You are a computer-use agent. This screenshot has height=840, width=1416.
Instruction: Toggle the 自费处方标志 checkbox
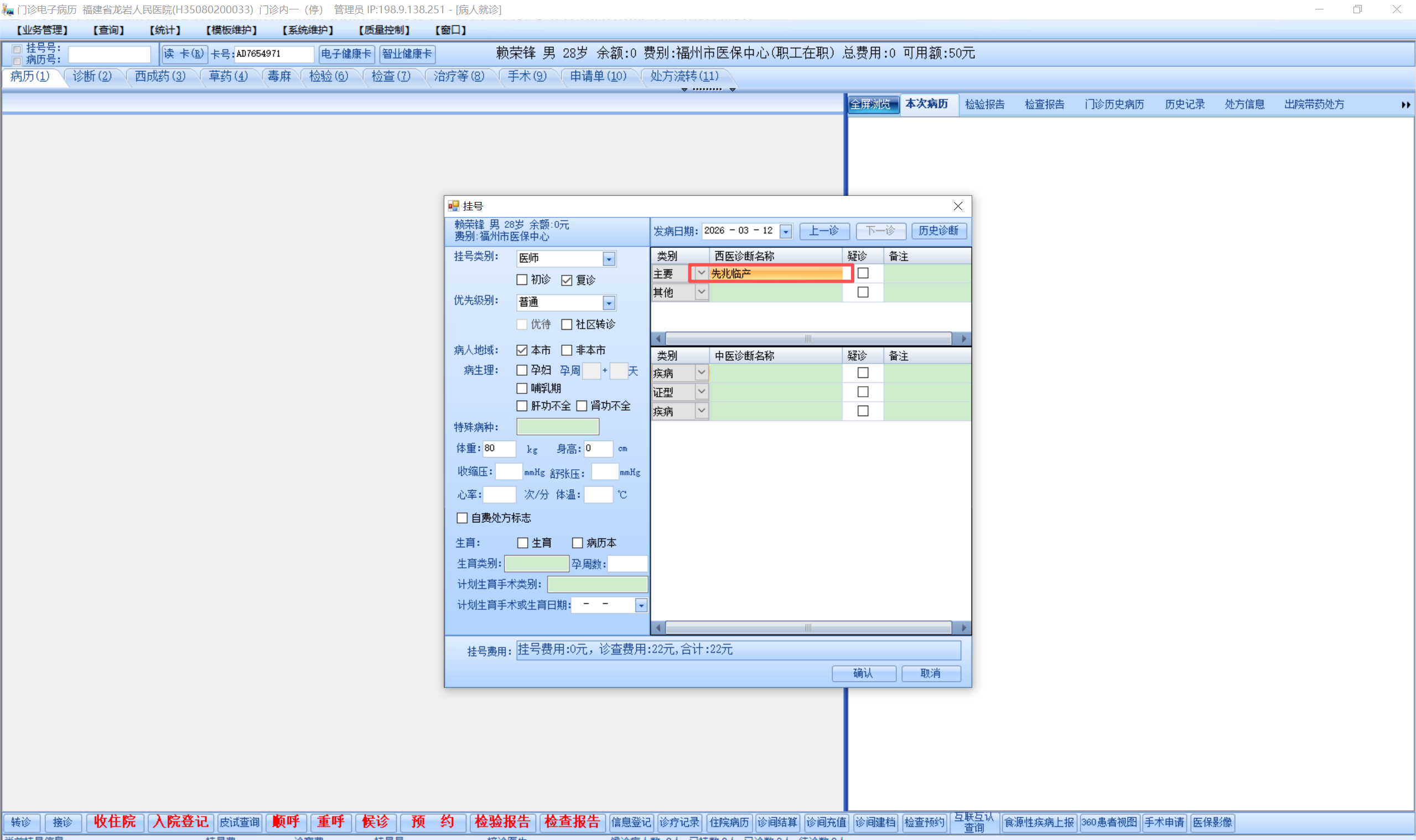point(462,518)
